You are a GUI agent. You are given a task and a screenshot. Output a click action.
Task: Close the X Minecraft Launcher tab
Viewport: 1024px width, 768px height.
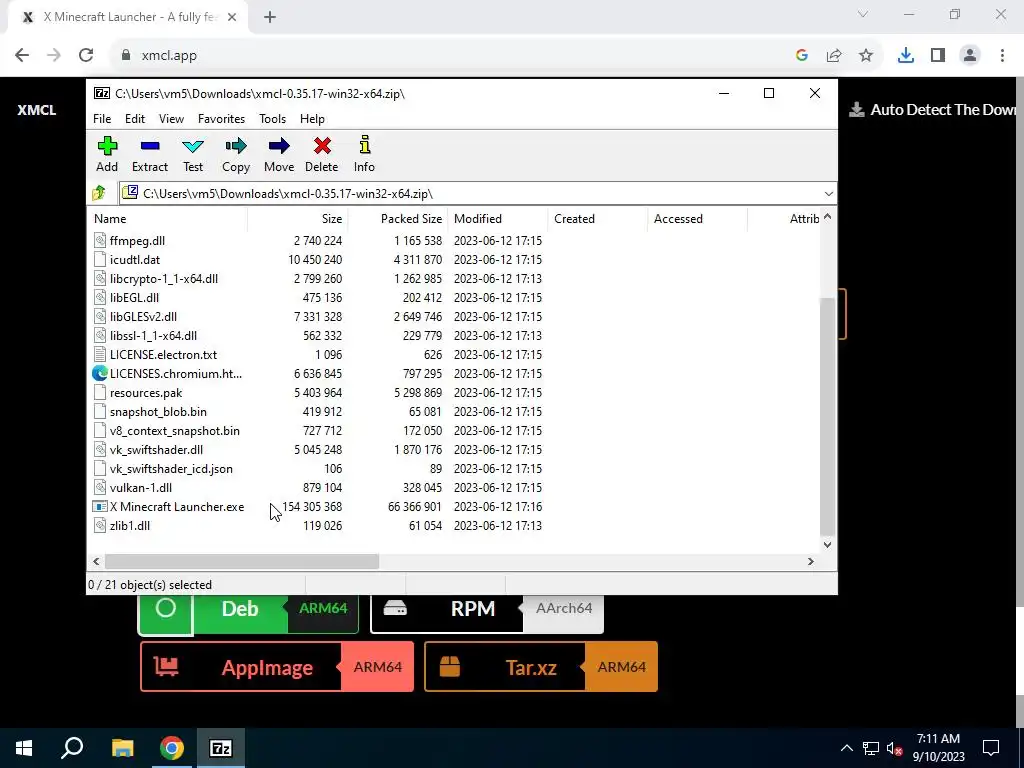click(x=232, y=17)
